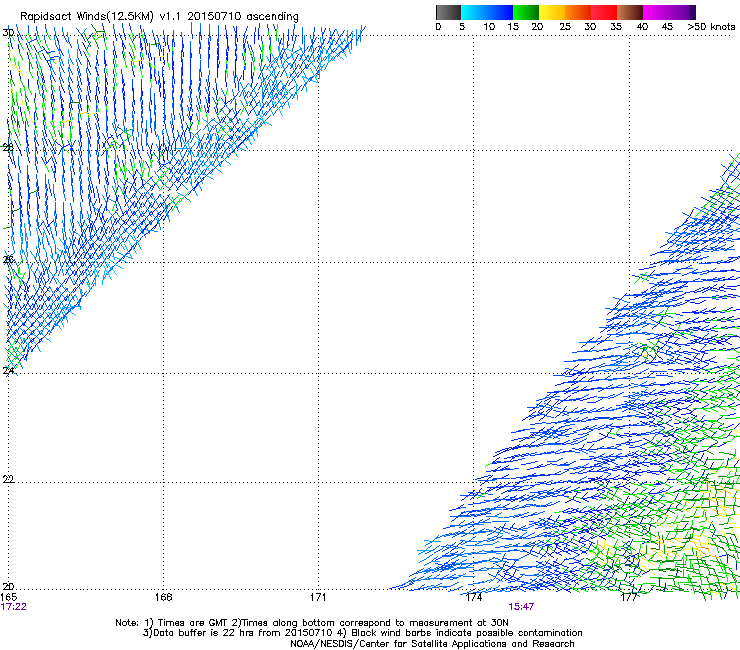
Task: Click the 'Times are GMT' note line
Action: 312,623
